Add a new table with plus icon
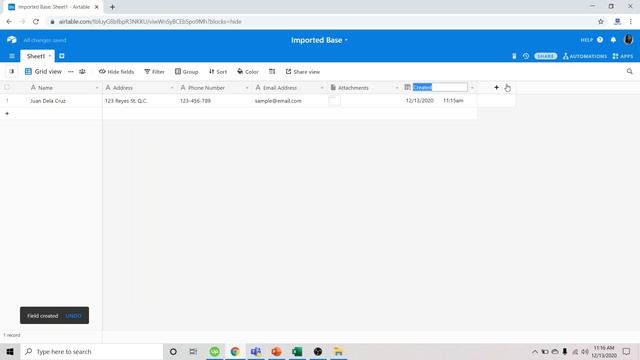 (62, 56)
